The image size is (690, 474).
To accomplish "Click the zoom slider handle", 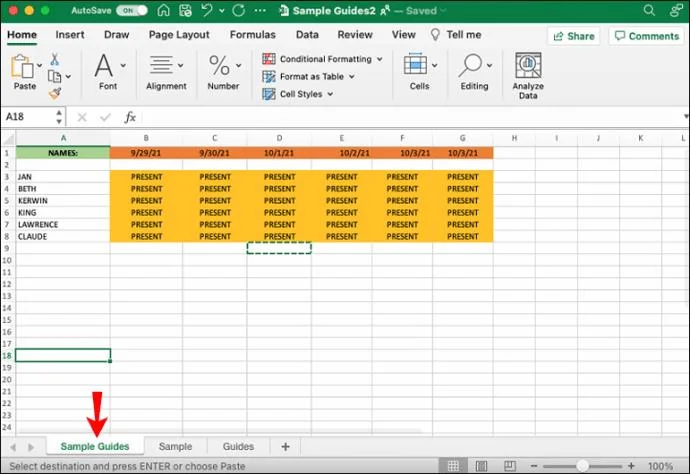I will pos(583,466).
